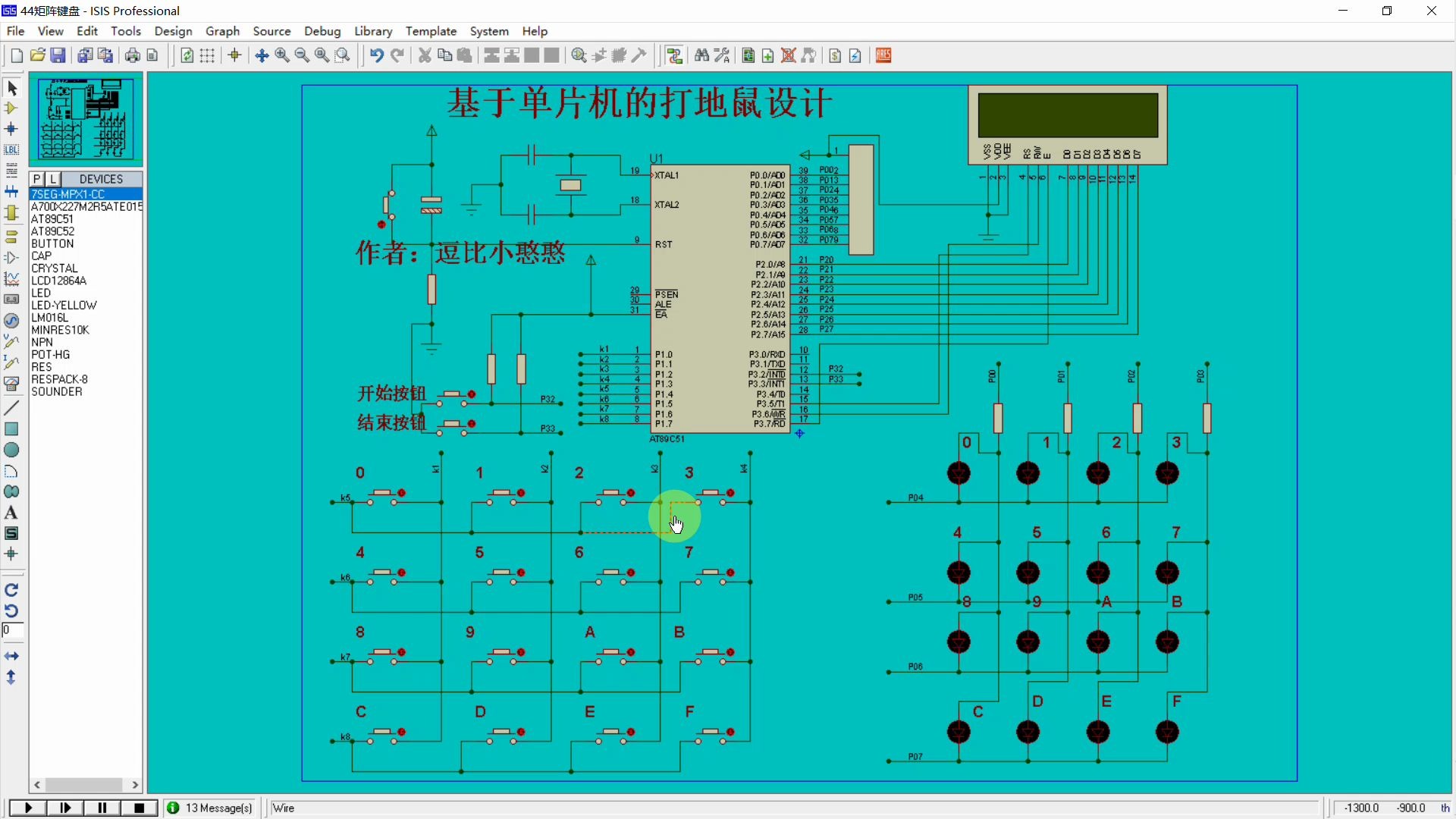
Task: Select the Library menu item
Action: tap(373, 31)
